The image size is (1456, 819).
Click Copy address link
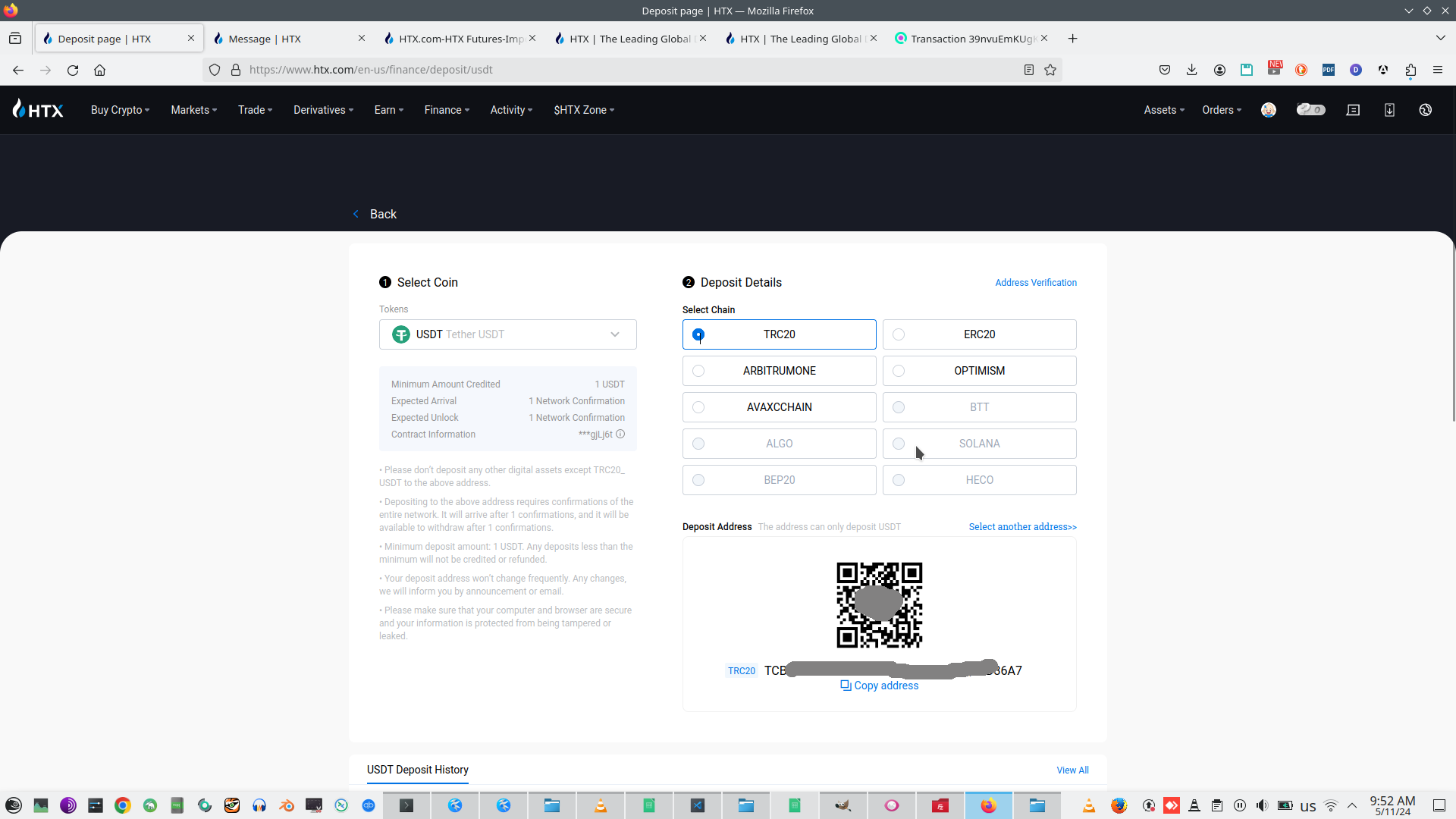(880, 686)
